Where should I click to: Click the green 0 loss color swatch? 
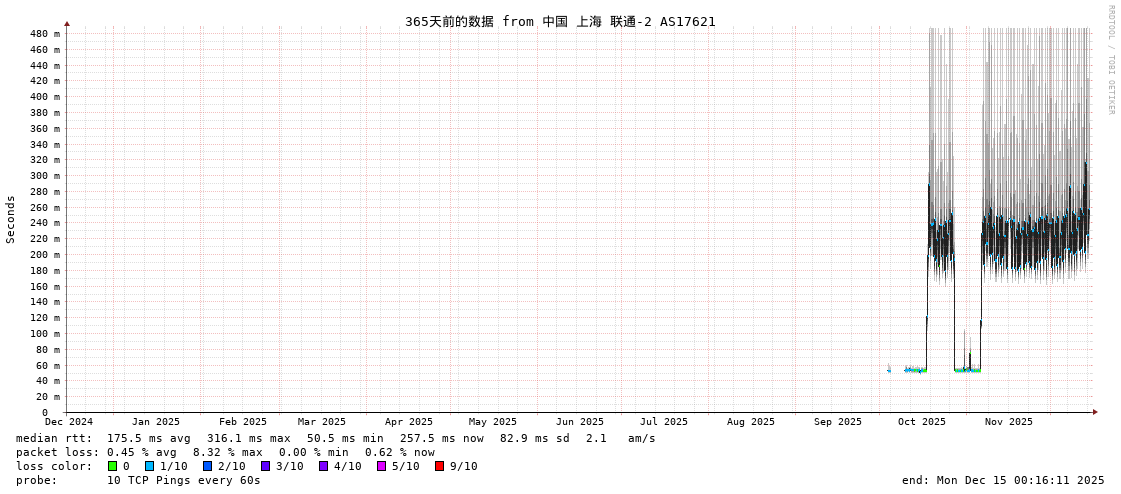coord(113,466)
